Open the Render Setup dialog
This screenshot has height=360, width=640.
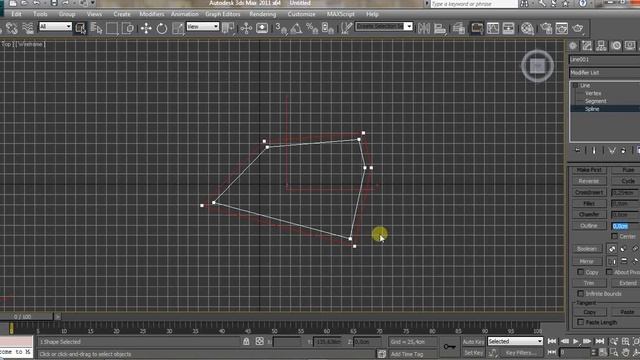(546, 28)
